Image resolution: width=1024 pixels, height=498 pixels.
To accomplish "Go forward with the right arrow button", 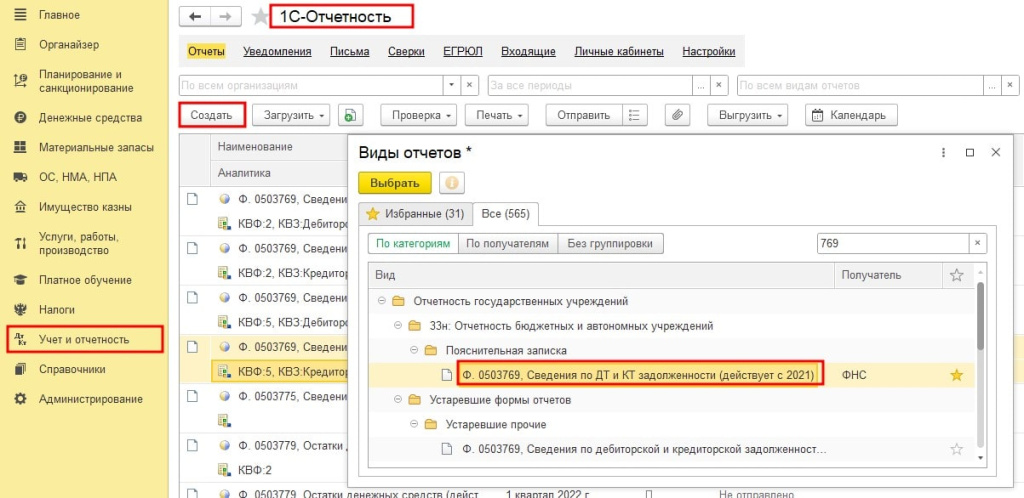I will (226, 17).
